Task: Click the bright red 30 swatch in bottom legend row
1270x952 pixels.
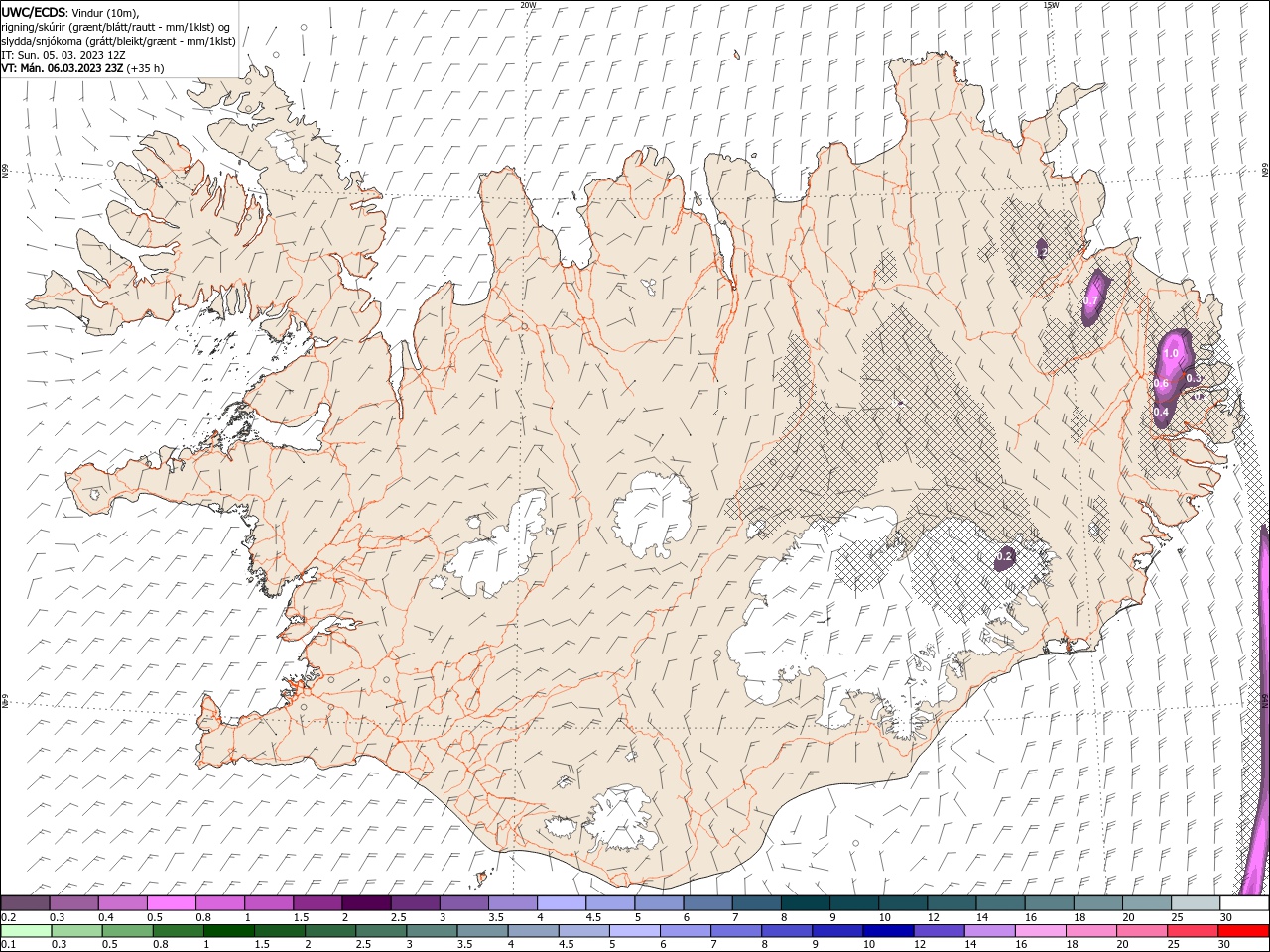Action: coord(1243,931)
